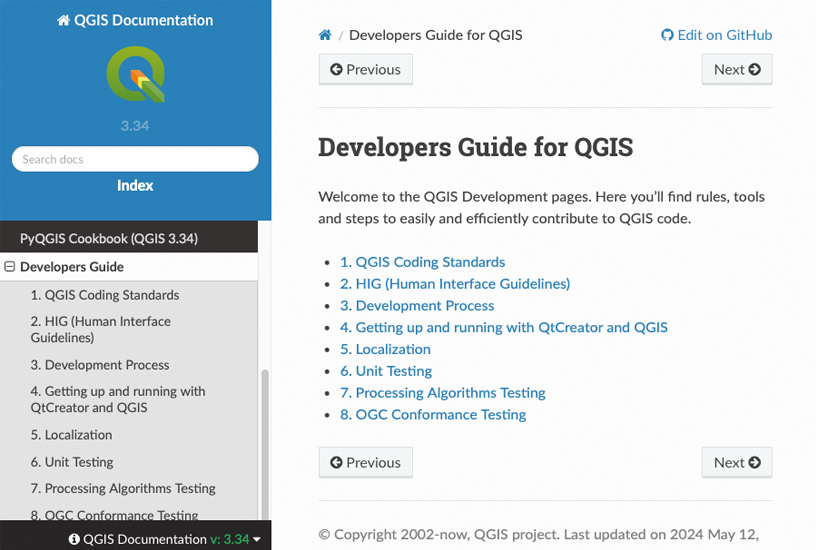Image resolution: width=816 pixels, height=550 pixels.
Task: Go to Localization in the sidebar
Action: pyautogui.click(x=71, y=435)
